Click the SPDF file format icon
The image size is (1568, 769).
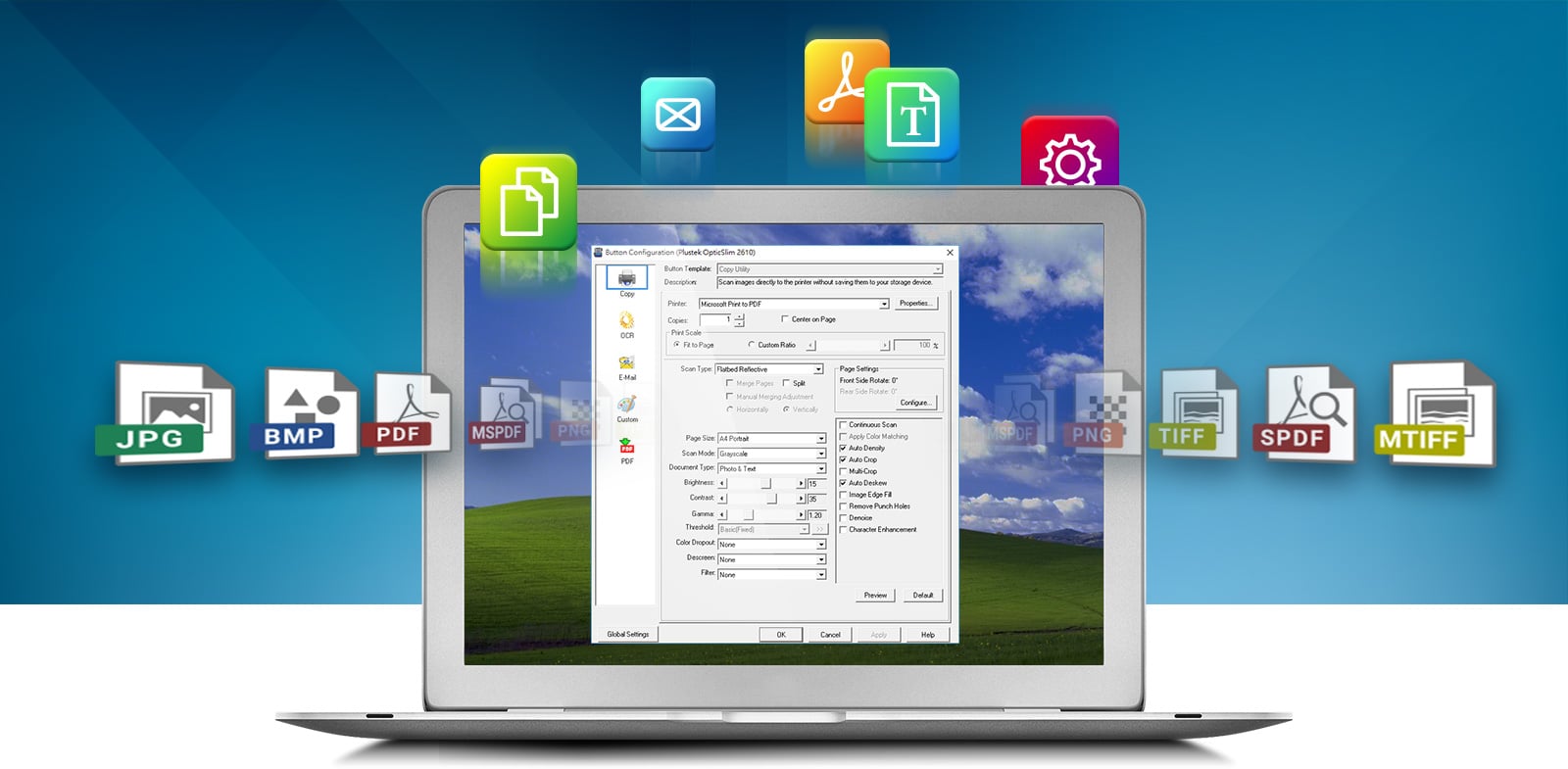1303,413
